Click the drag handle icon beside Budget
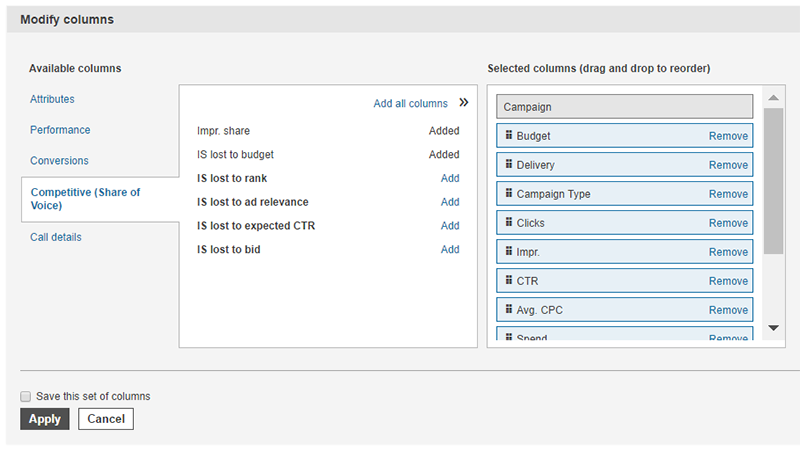 508,135
